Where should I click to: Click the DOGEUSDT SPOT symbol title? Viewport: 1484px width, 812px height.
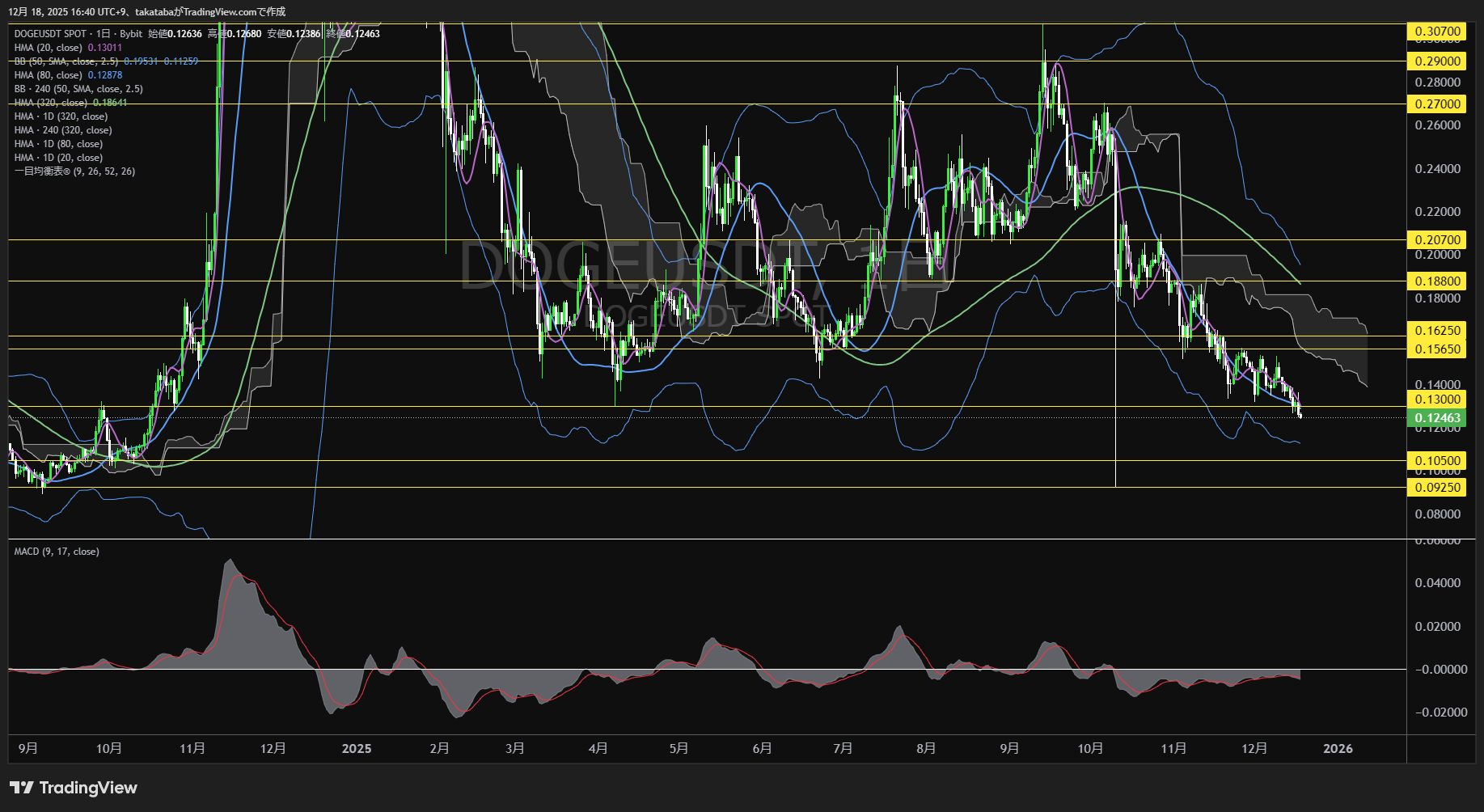[x=50, y=34]
